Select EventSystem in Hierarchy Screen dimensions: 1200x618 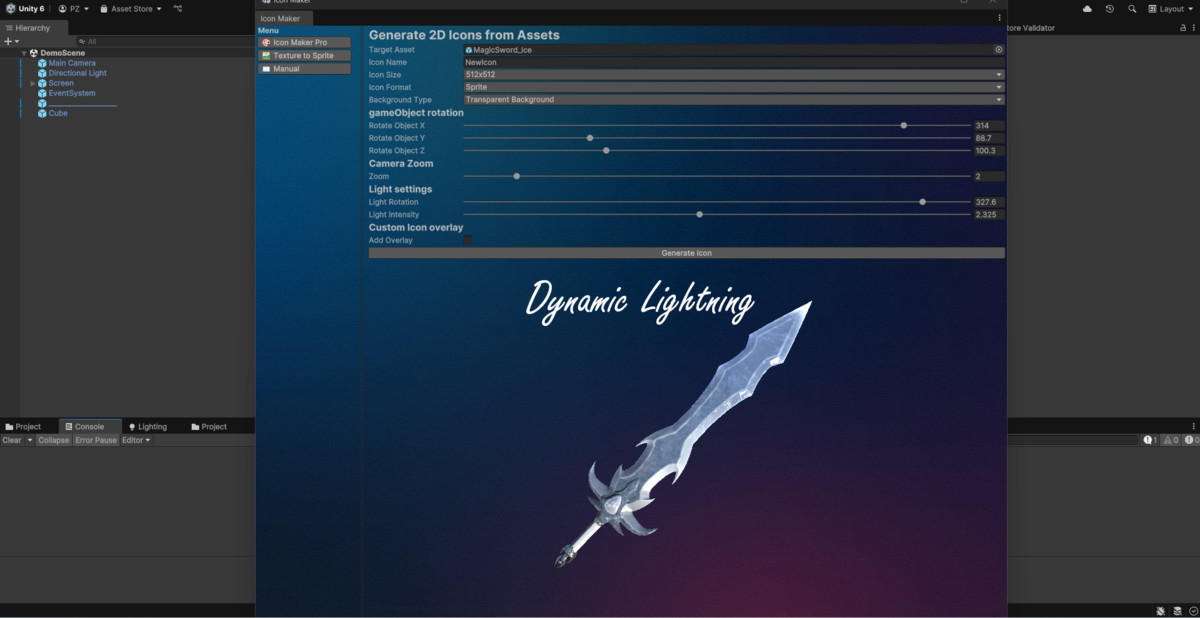pos(72,93)
